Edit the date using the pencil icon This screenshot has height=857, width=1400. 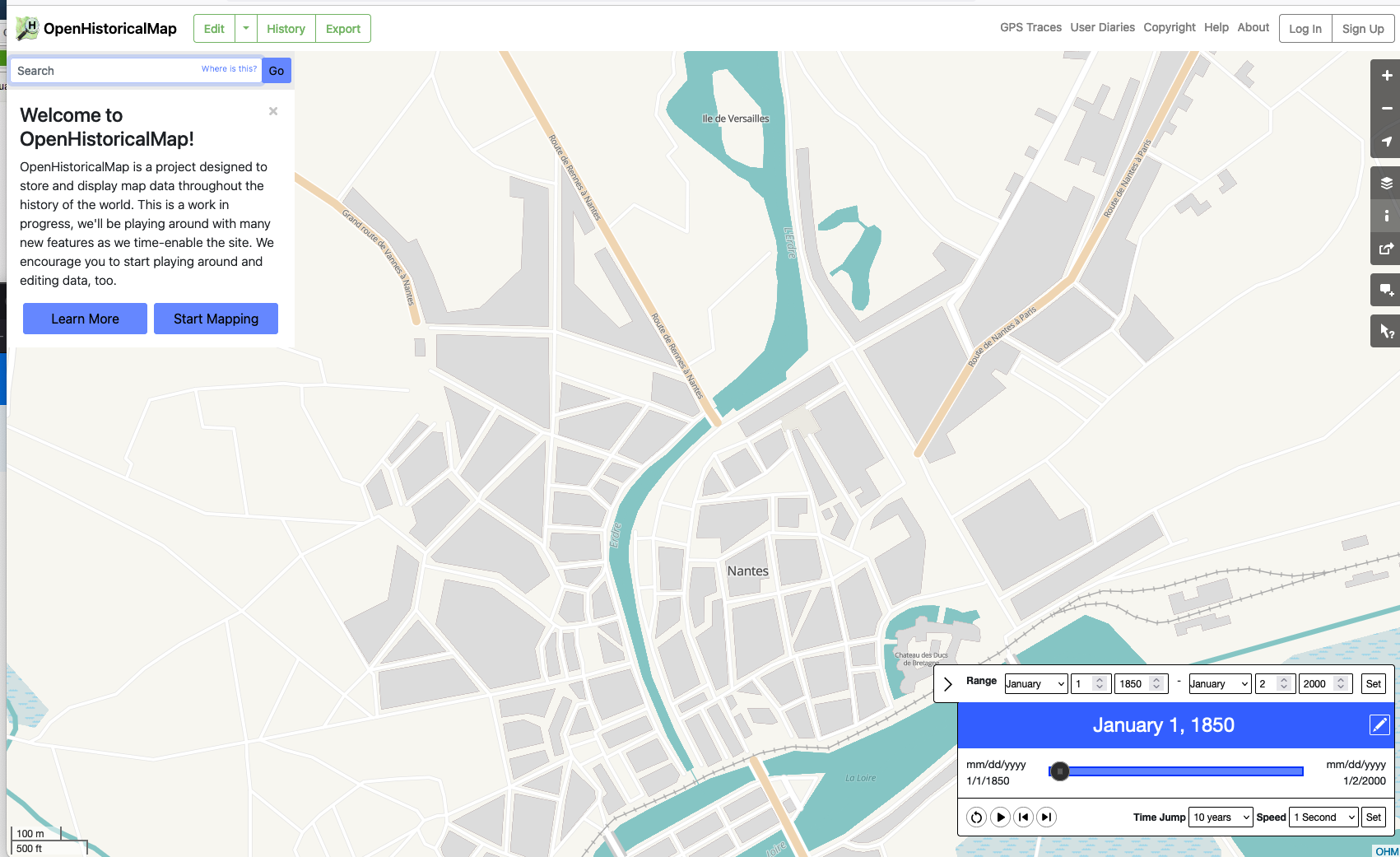pos(1379,725)
